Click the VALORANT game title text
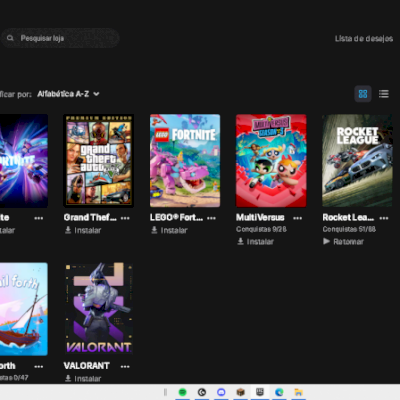This screenshot has width=400, height=400. [86, 366]
